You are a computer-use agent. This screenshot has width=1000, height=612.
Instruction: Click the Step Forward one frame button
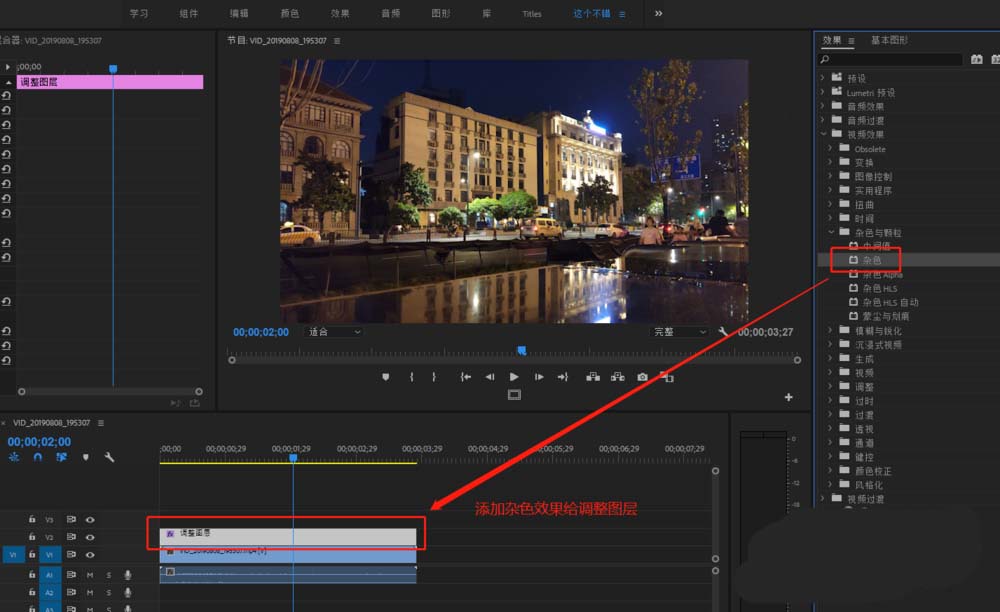pyautogui.click(x=539, y=377)
